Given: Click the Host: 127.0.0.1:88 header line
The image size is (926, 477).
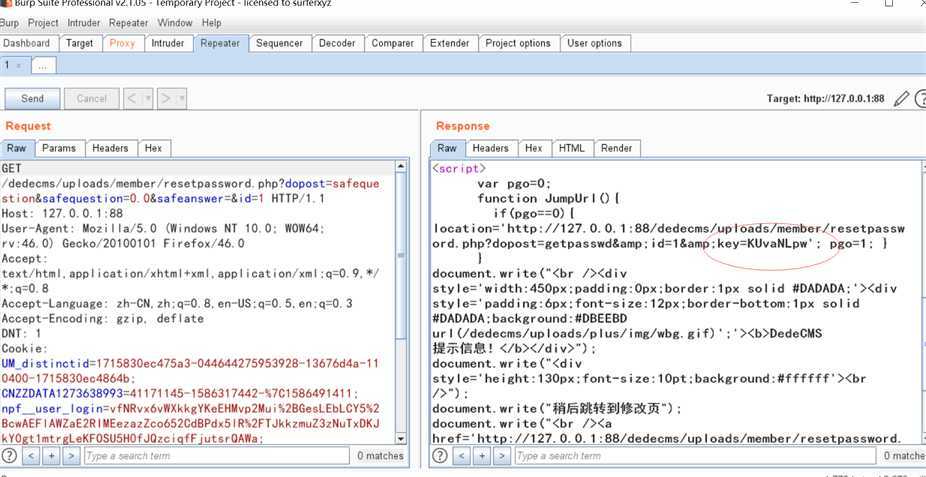Looking at the screenshot, I should pyautogui.click(x=63, y=214).
